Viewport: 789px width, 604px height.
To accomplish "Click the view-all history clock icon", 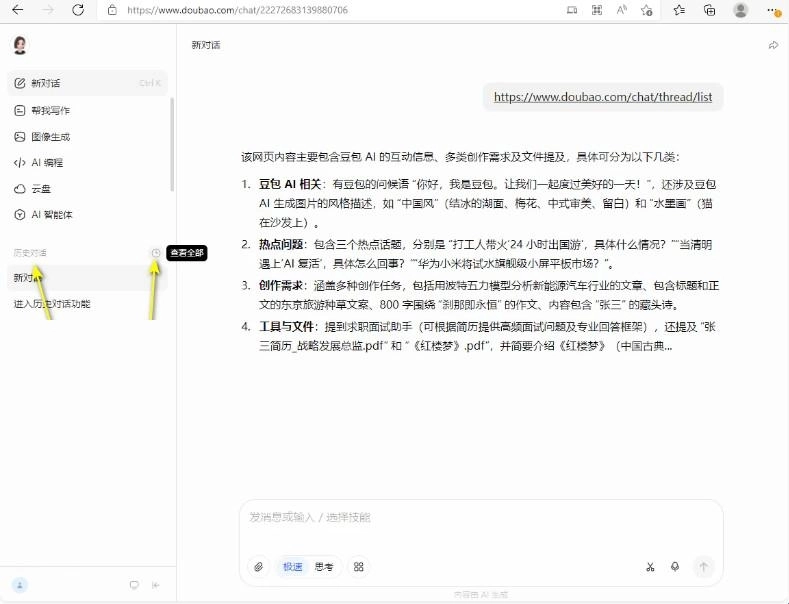I will pos(156,253).
